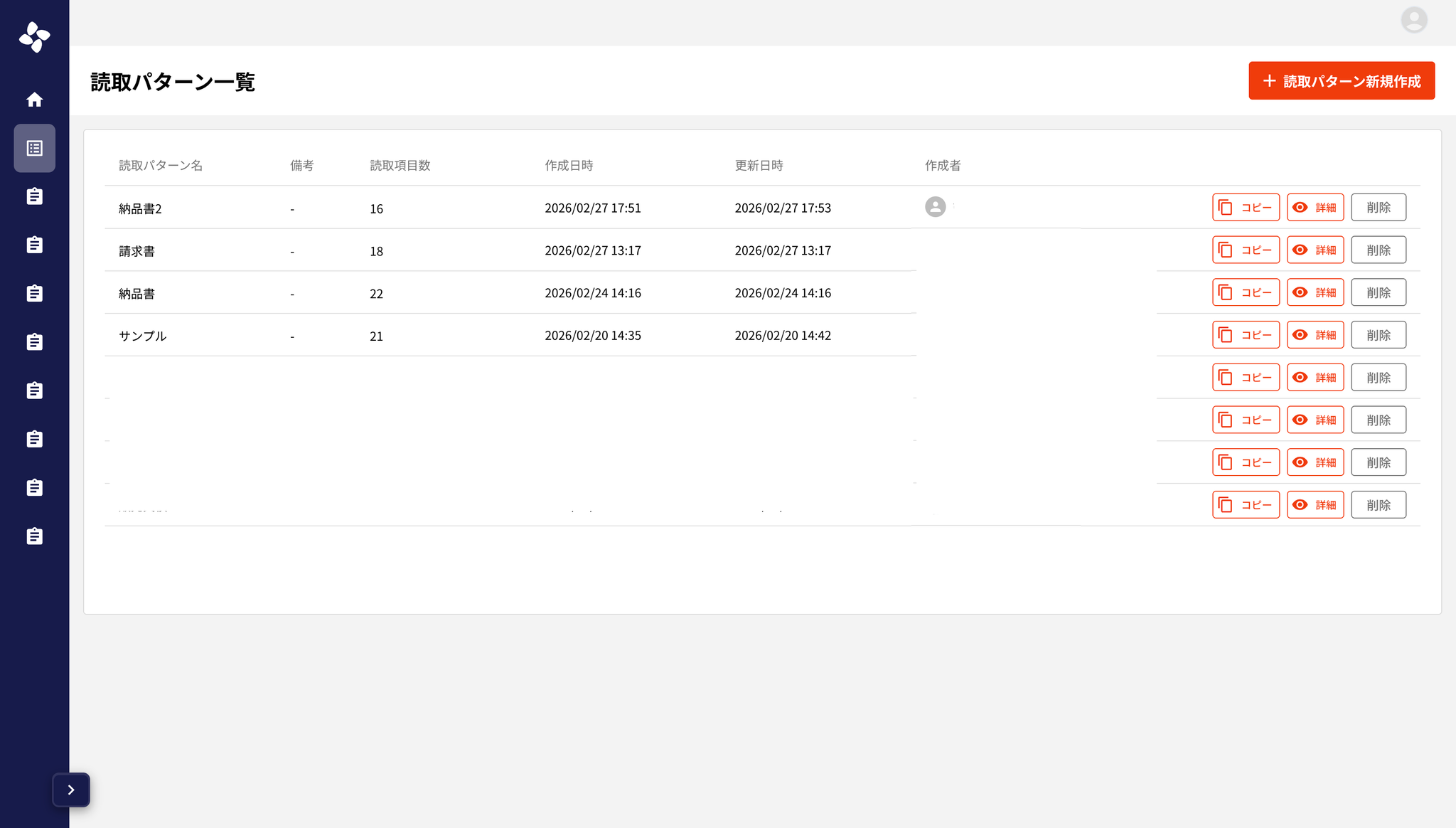Delete the サンプル pattern
Image resolution: width=1456 pixels, height=828 pixels.
pos(1378,335)
